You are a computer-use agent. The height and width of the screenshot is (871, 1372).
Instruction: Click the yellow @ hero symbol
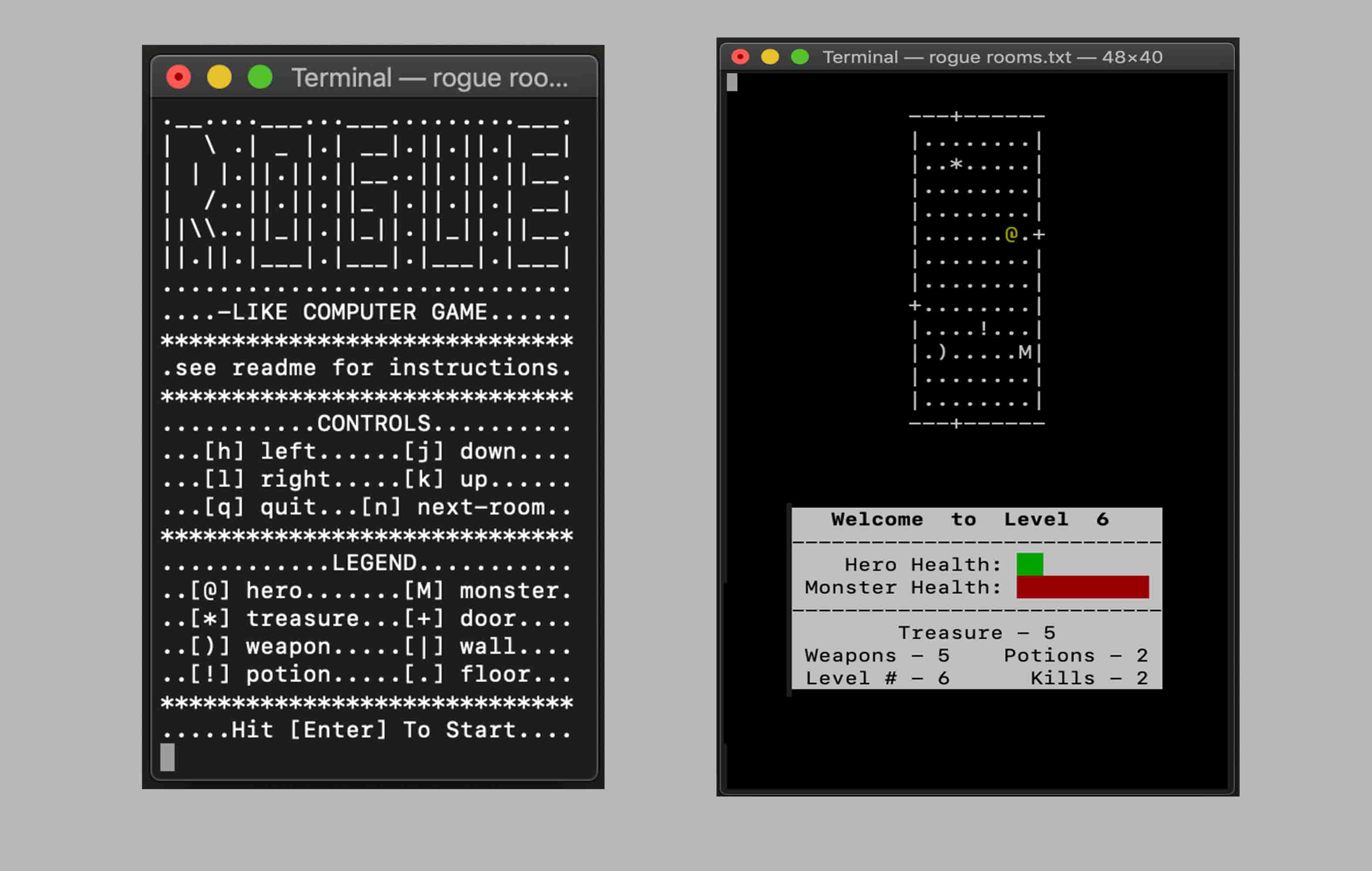coord(1011,234)
